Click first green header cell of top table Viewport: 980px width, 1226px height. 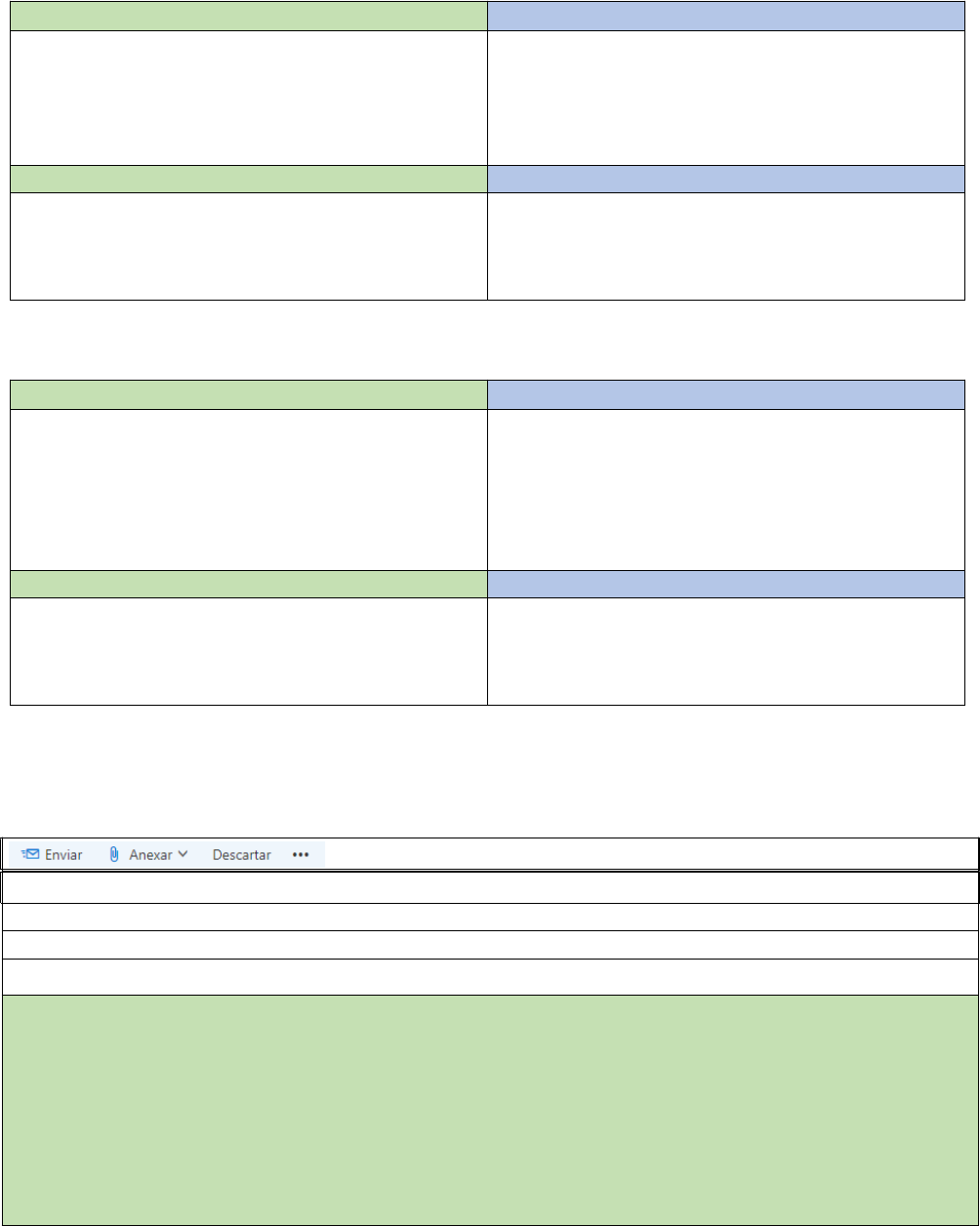click(x=249, y=15)
